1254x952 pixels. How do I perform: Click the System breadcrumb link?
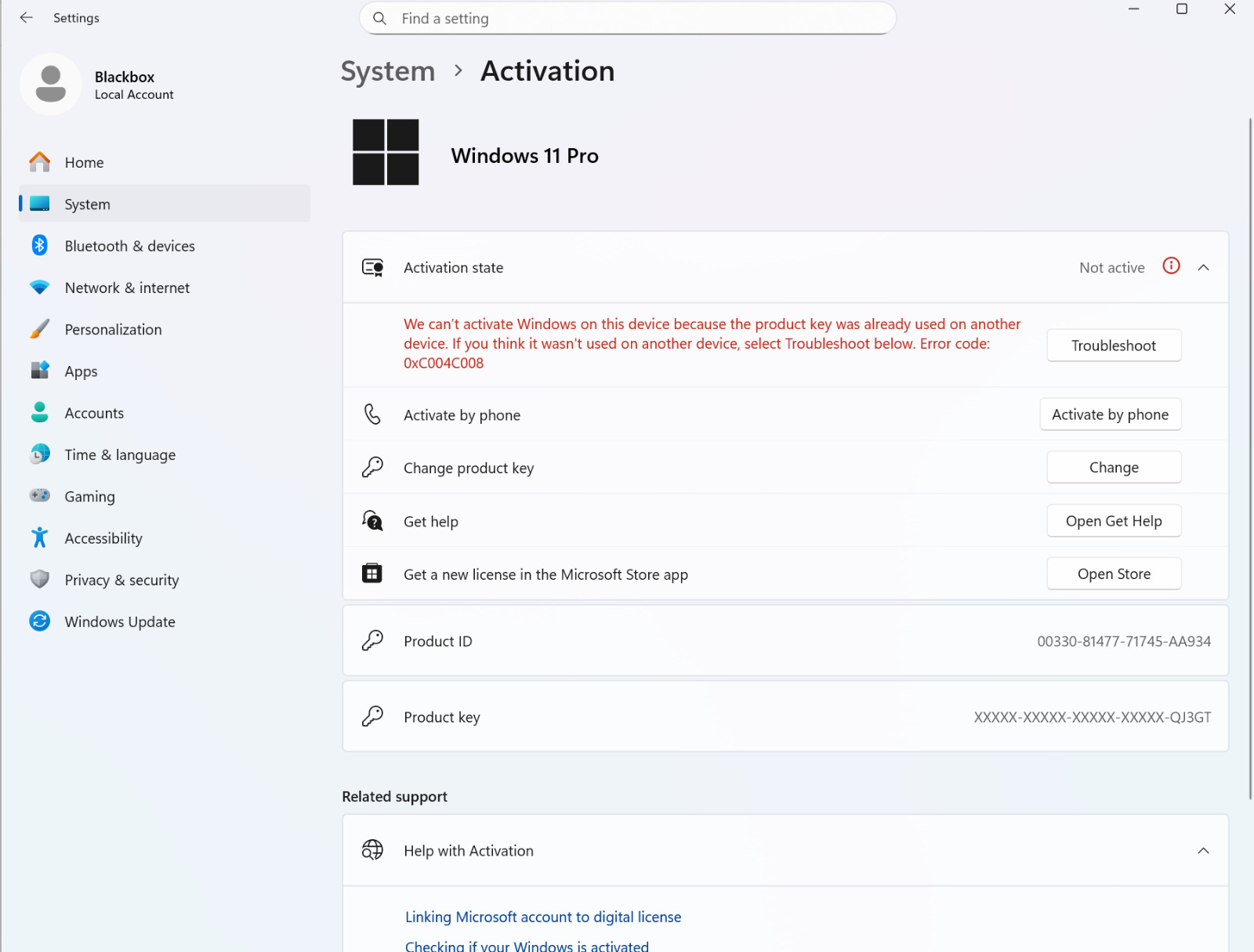pyautogui.click(x=388, y=71)
